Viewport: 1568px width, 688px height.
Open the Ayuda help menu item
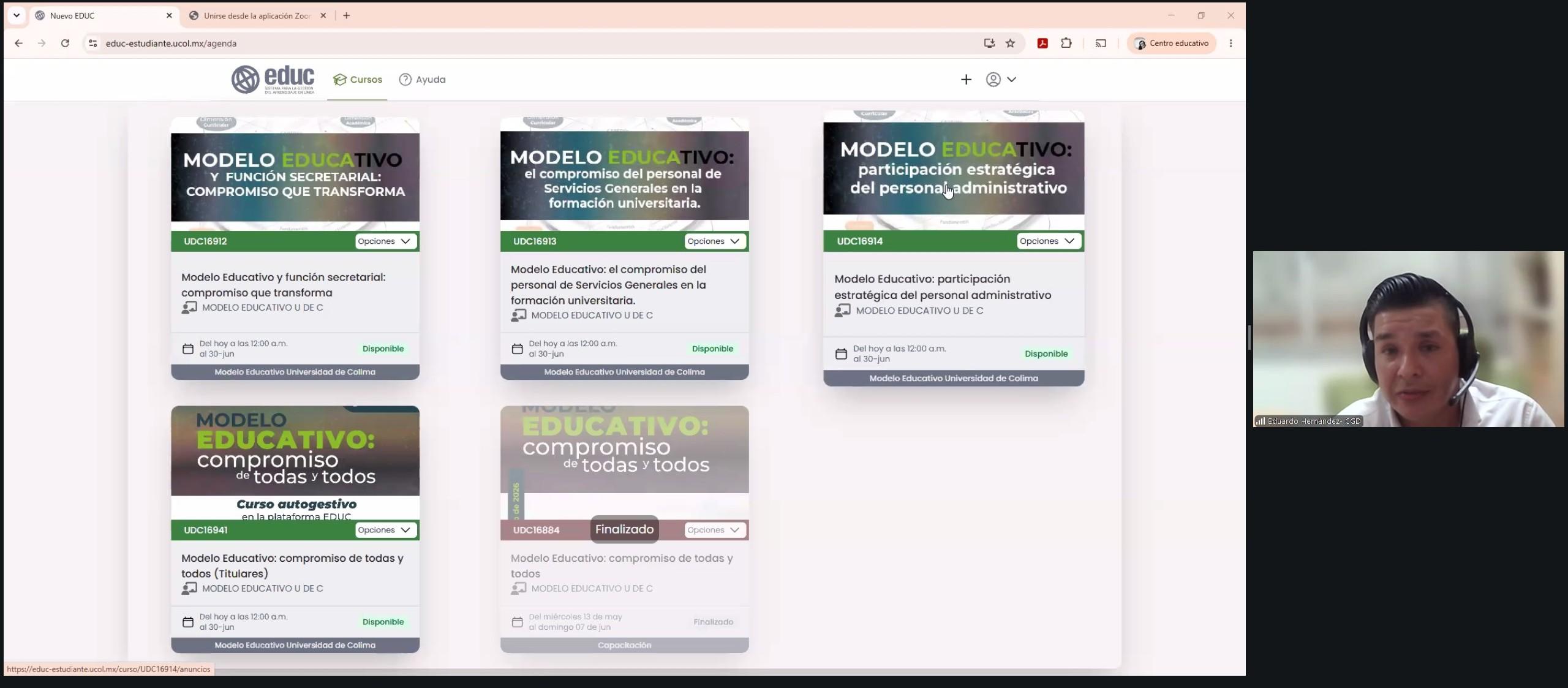point(422,80)
